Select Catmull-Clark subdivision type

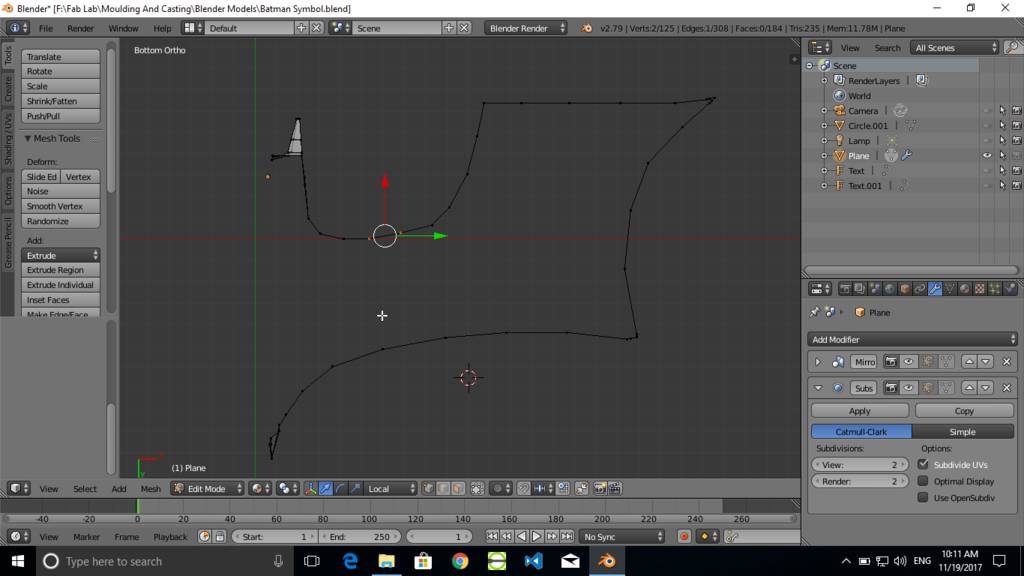pos(861,432)
